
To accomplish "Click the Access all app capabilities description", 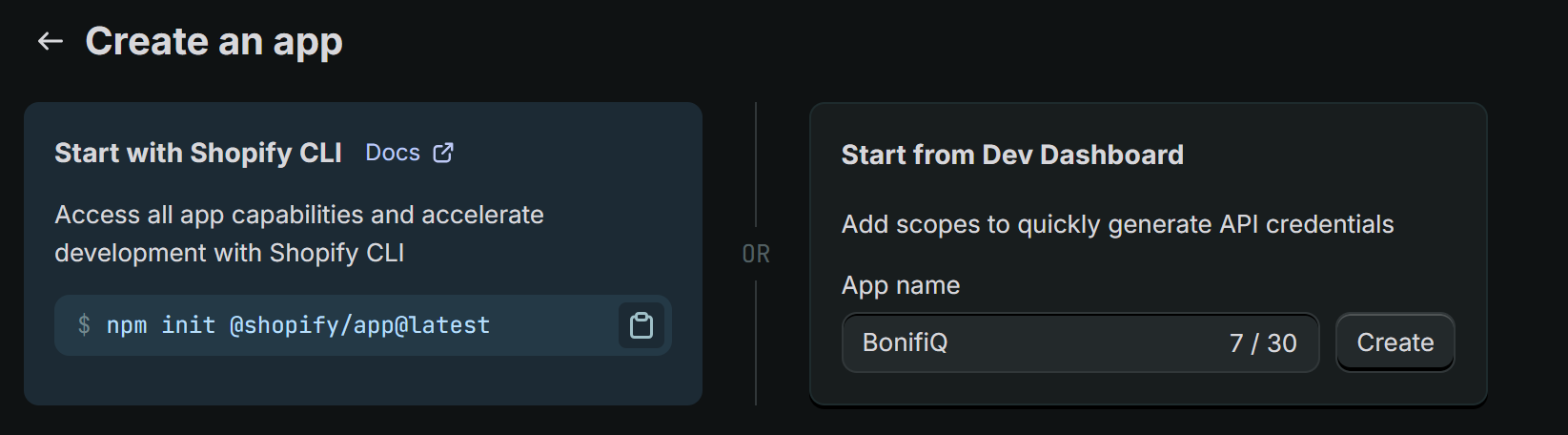I will coord(299,234).
